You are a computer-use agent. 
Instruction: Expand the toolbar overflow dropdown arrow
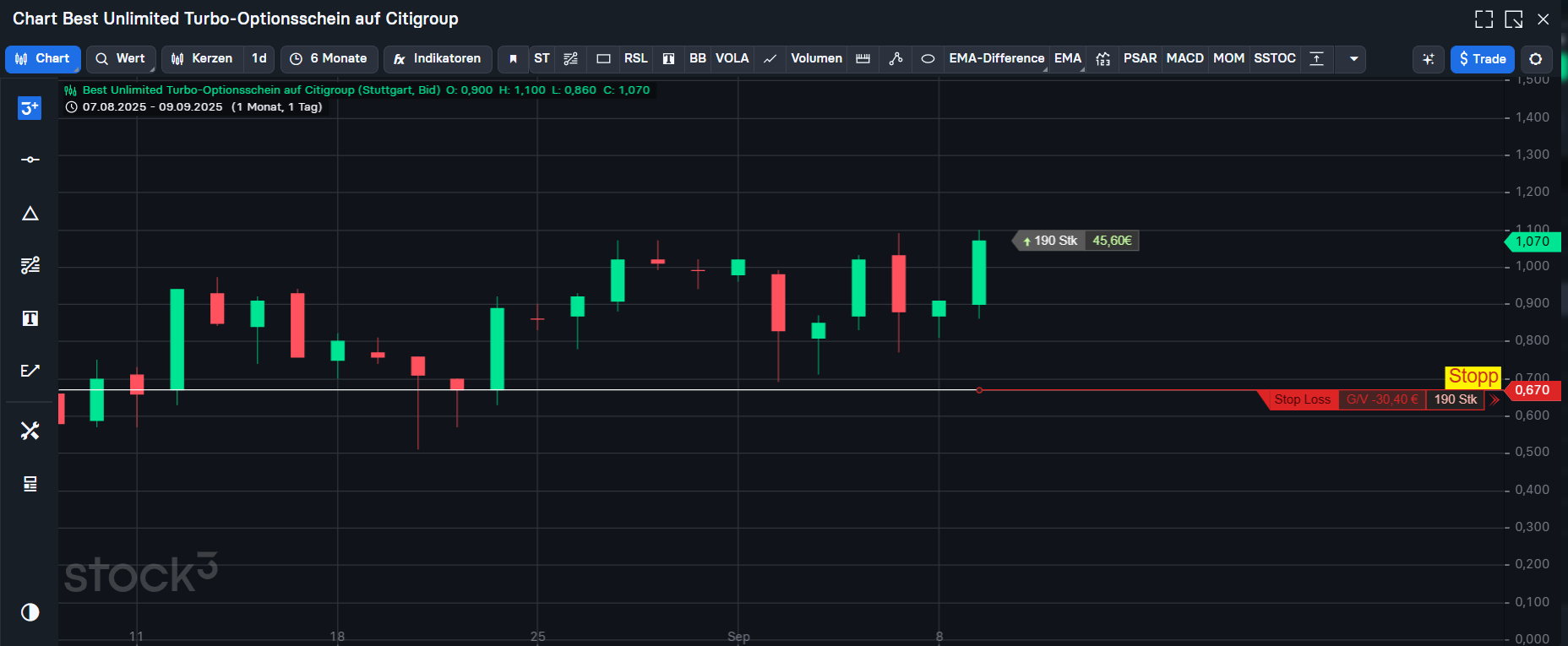pyautogui.click(x=1353, y=59)
